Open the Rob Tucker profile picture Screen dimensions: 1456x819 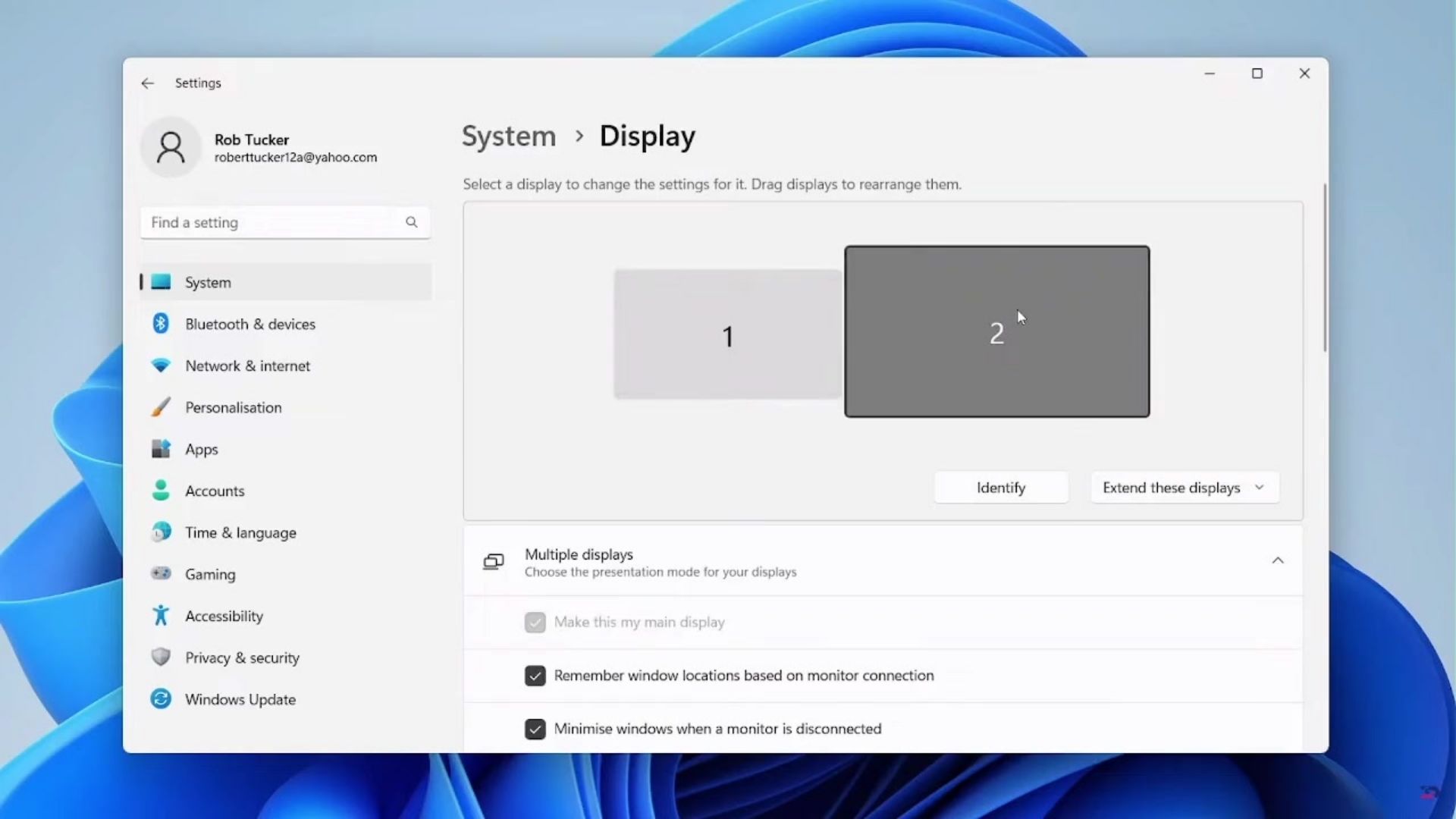click(171, 147)
